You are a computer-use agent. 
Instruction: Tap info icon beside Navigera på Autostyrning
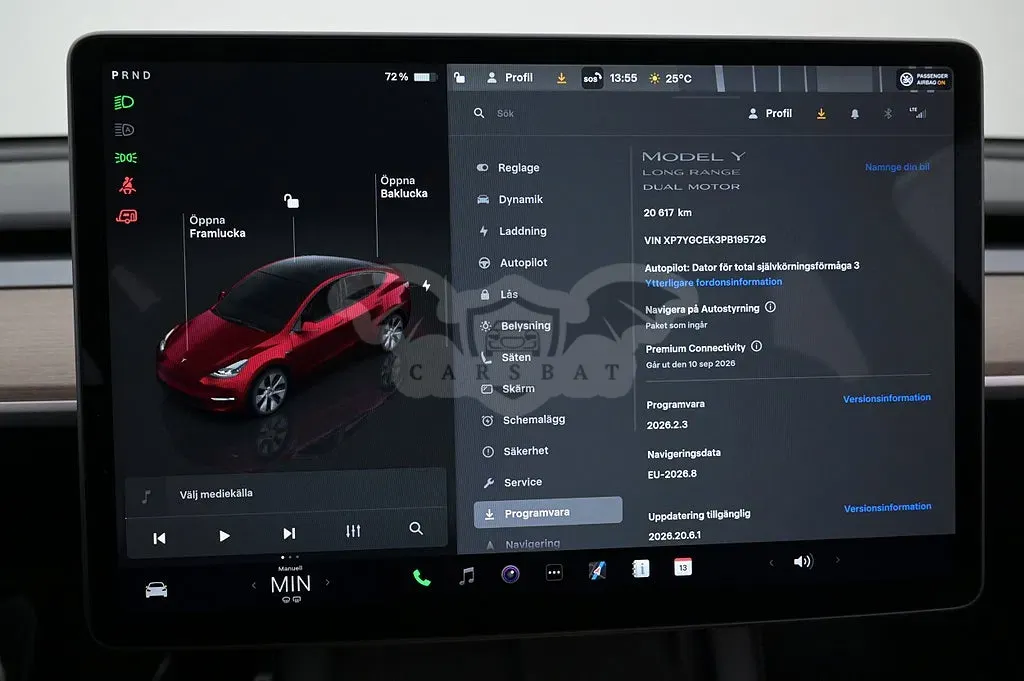pyautogui.click(x=771, y=307)
